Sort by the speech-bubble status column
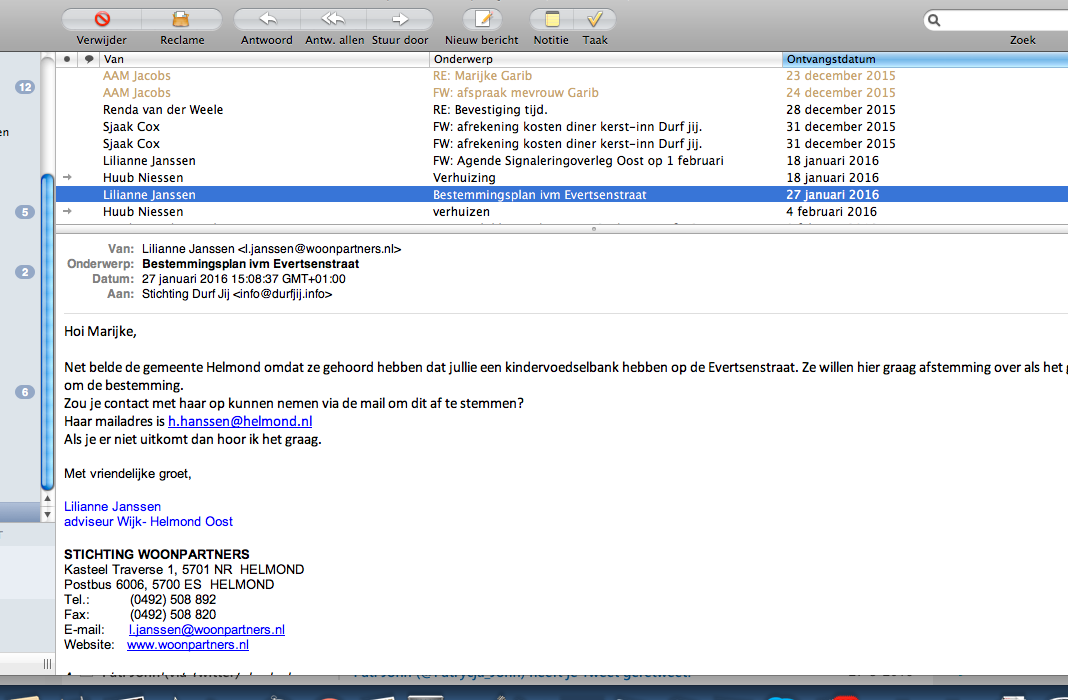 (89, 59)
